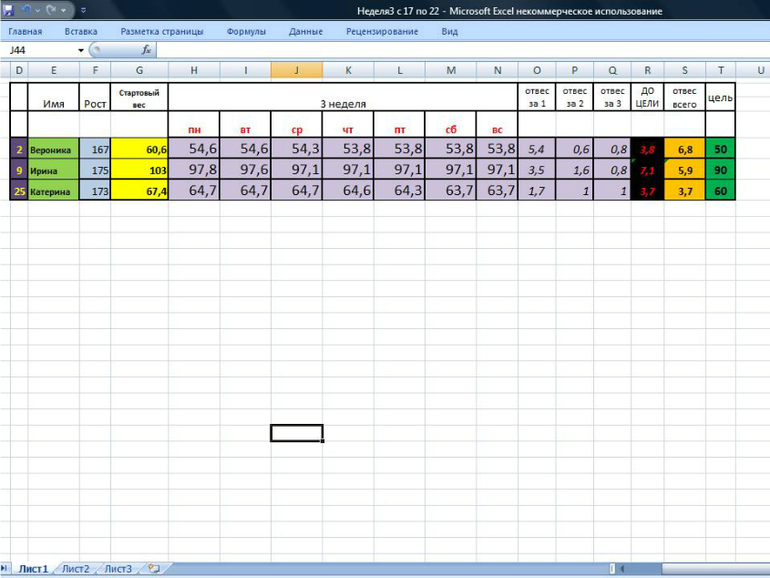Viewport: 770px width, 578px height.
Task: Open the Разметка страницы tab
Action: [x=162, y=31]
